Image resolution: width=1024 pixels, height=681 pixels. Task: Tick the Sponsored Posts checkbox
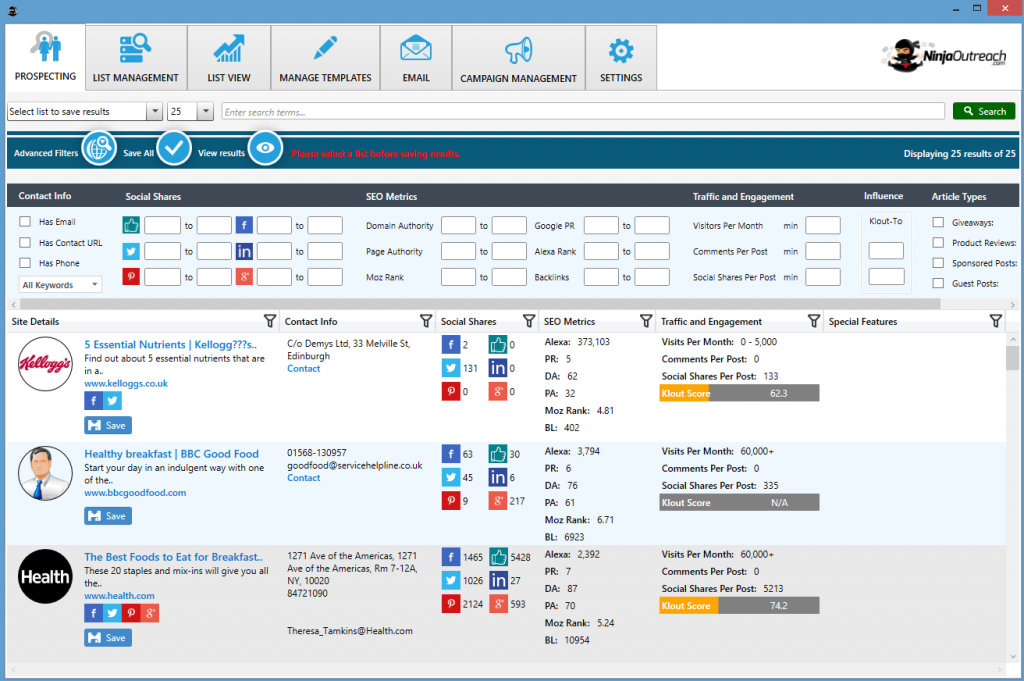(x=938, y=262)
